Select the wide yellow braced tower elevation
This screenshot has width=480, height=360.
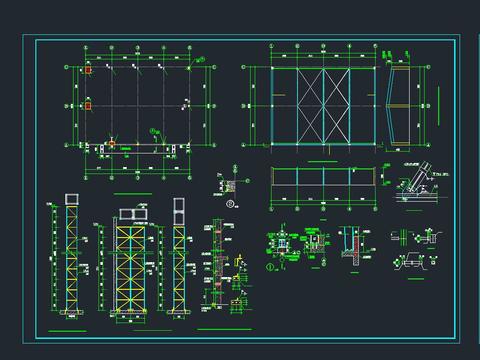[x=131, y=269]
